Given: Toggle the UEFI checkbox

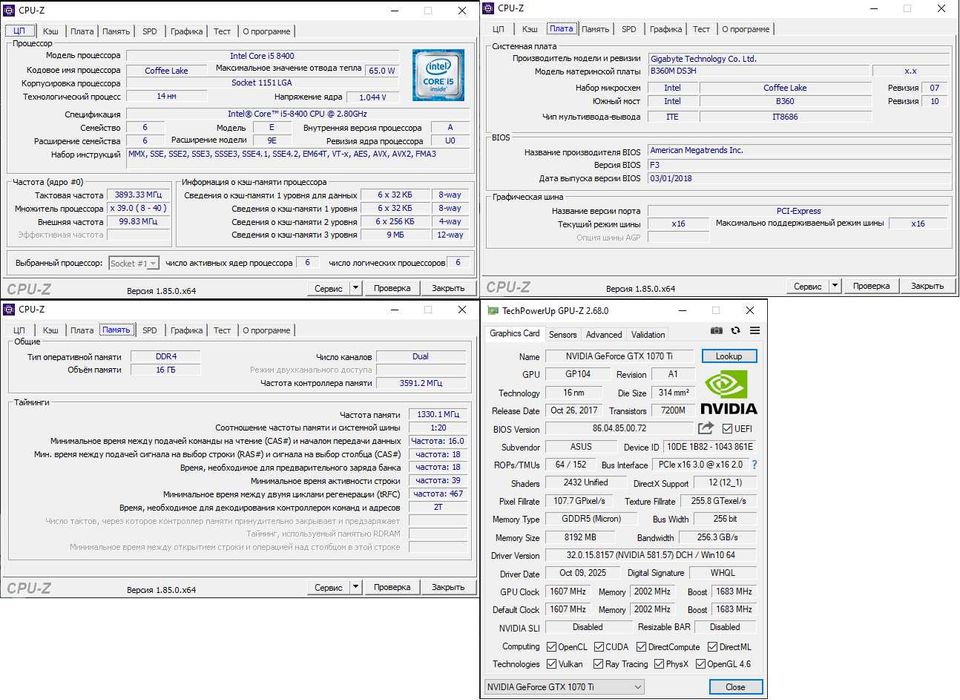Looking at the screenshot, I should point(727,429).
